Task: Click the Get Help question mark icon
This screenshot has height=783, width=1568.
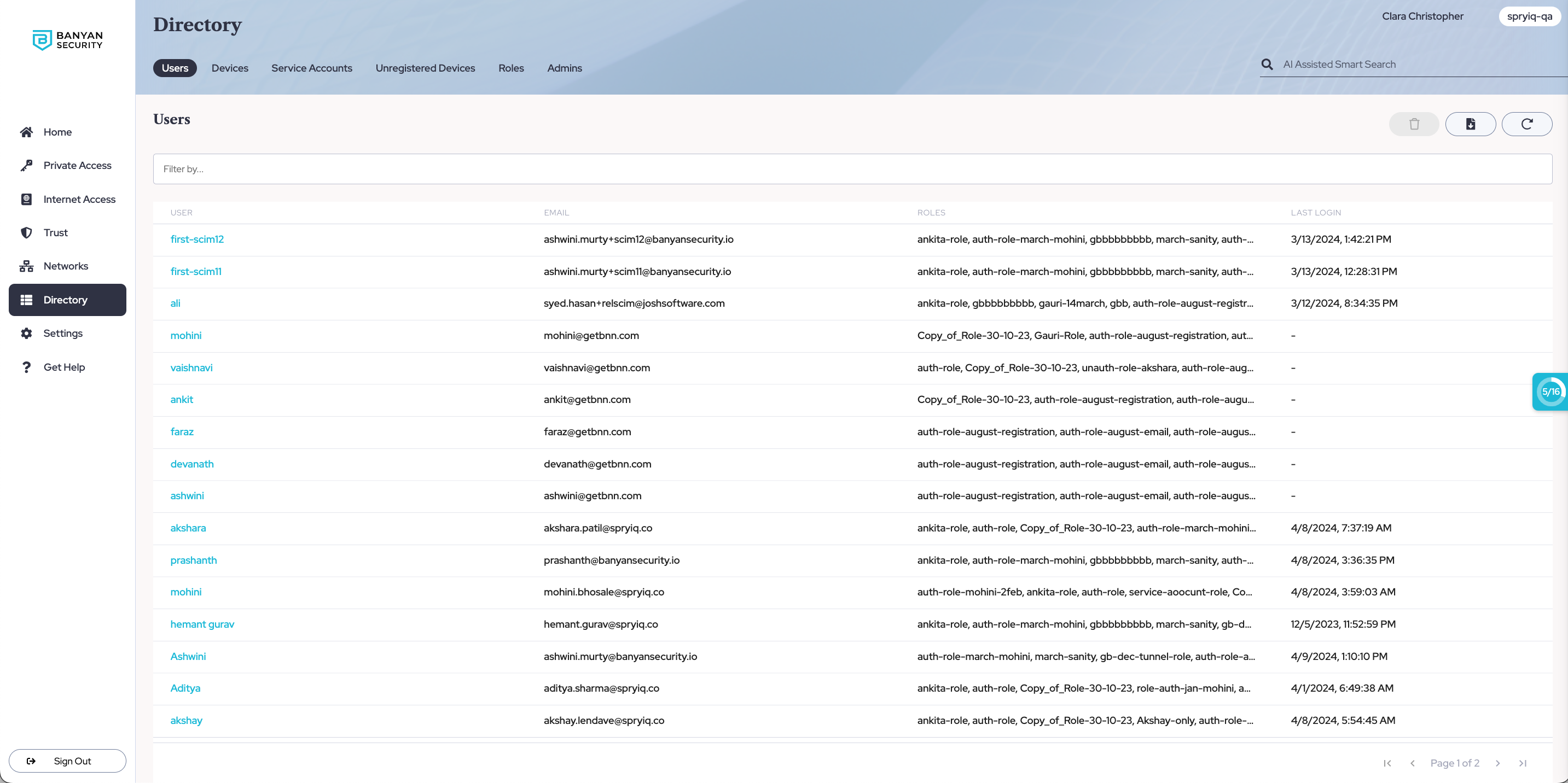Action: [26, 367]
